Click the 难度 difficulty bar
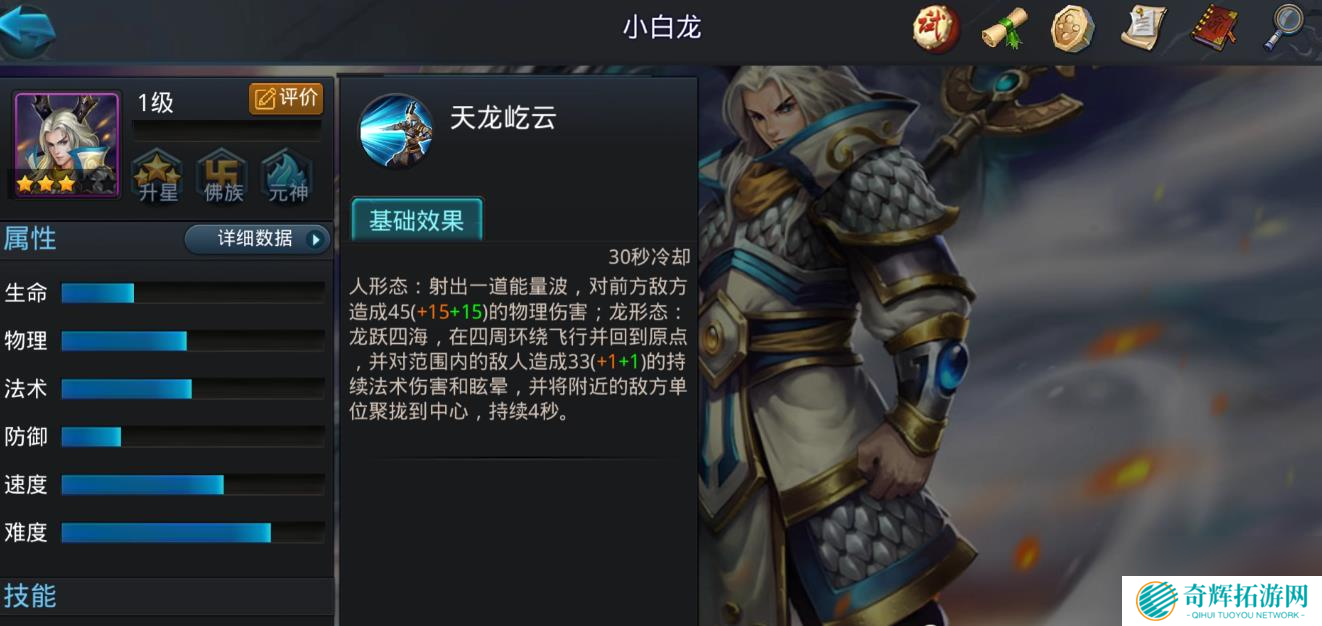Screen dimensions: 1322x626 tap(193, 532)
